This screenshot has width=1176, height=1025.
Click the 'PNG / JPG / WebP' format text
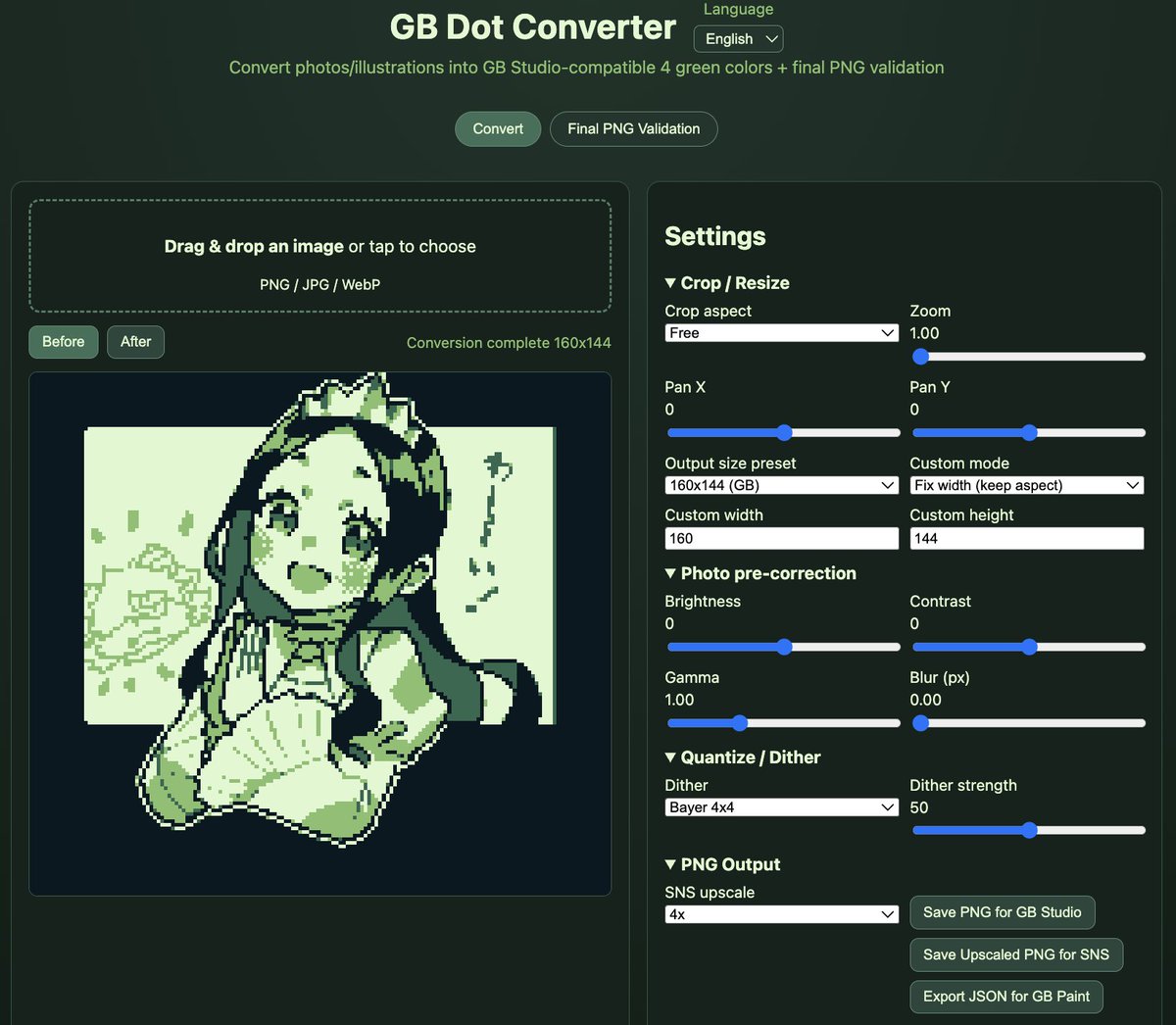pyautogui.click(x=320, y=284)
